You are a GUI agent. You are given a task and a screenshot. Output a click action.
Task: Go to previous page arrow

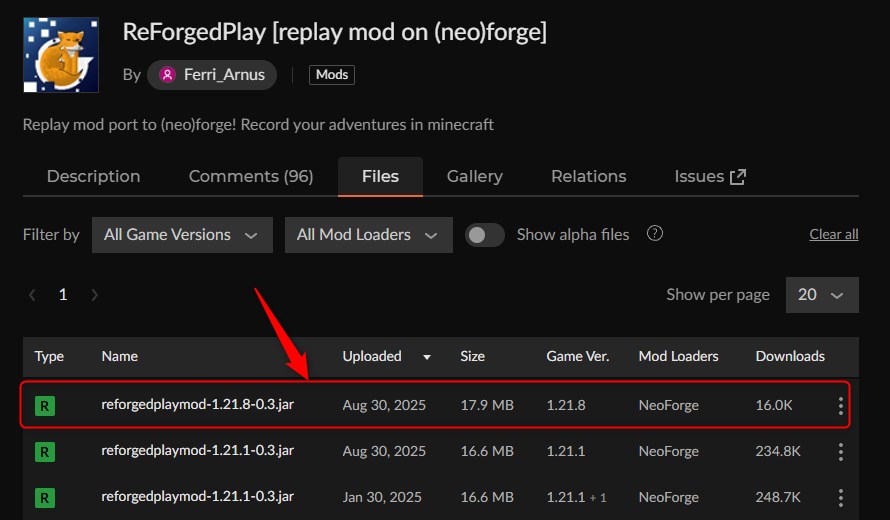[33, 295]
